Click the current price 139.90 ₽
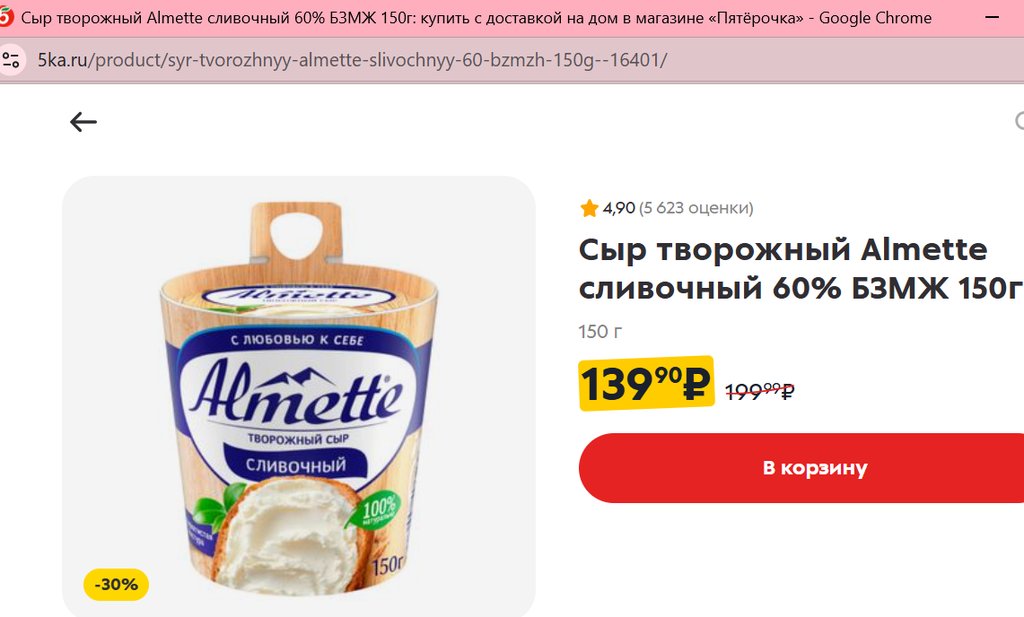Image resolution: width=1024 pixels, height=617 pixels. [x=645, y=384]
